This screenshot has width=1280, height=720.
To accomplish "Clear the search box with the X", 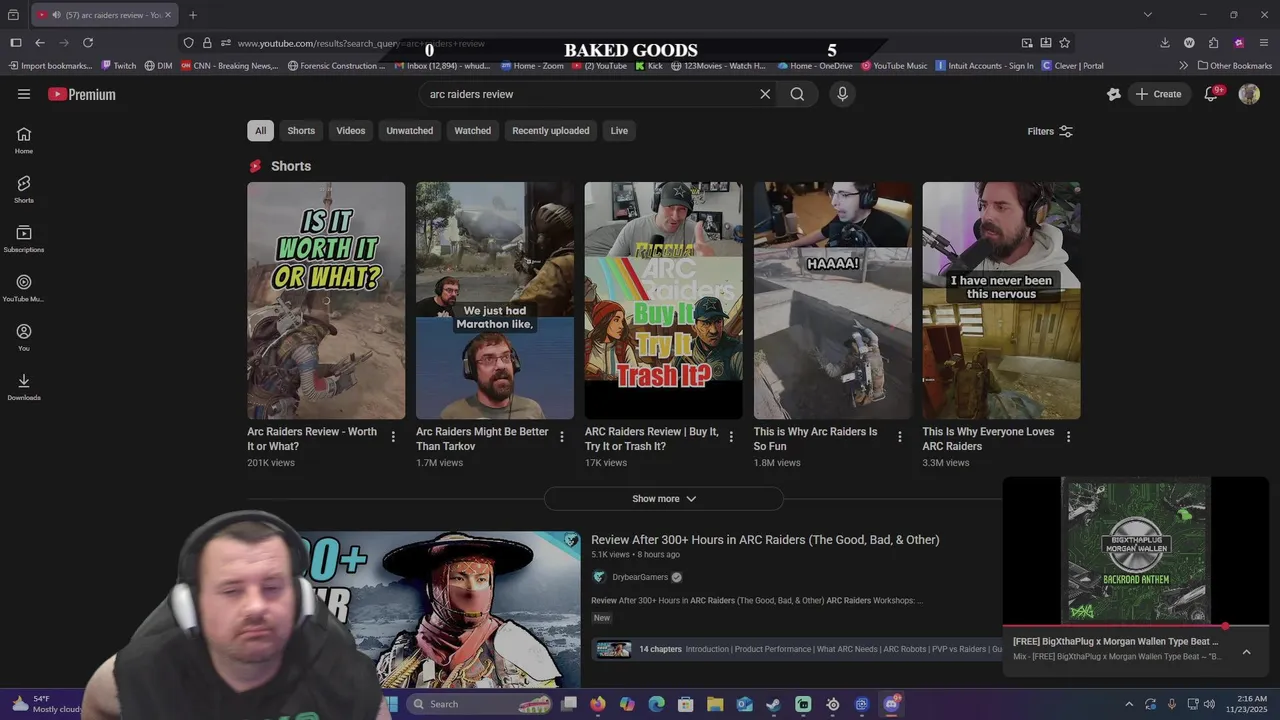I will 765,94.
